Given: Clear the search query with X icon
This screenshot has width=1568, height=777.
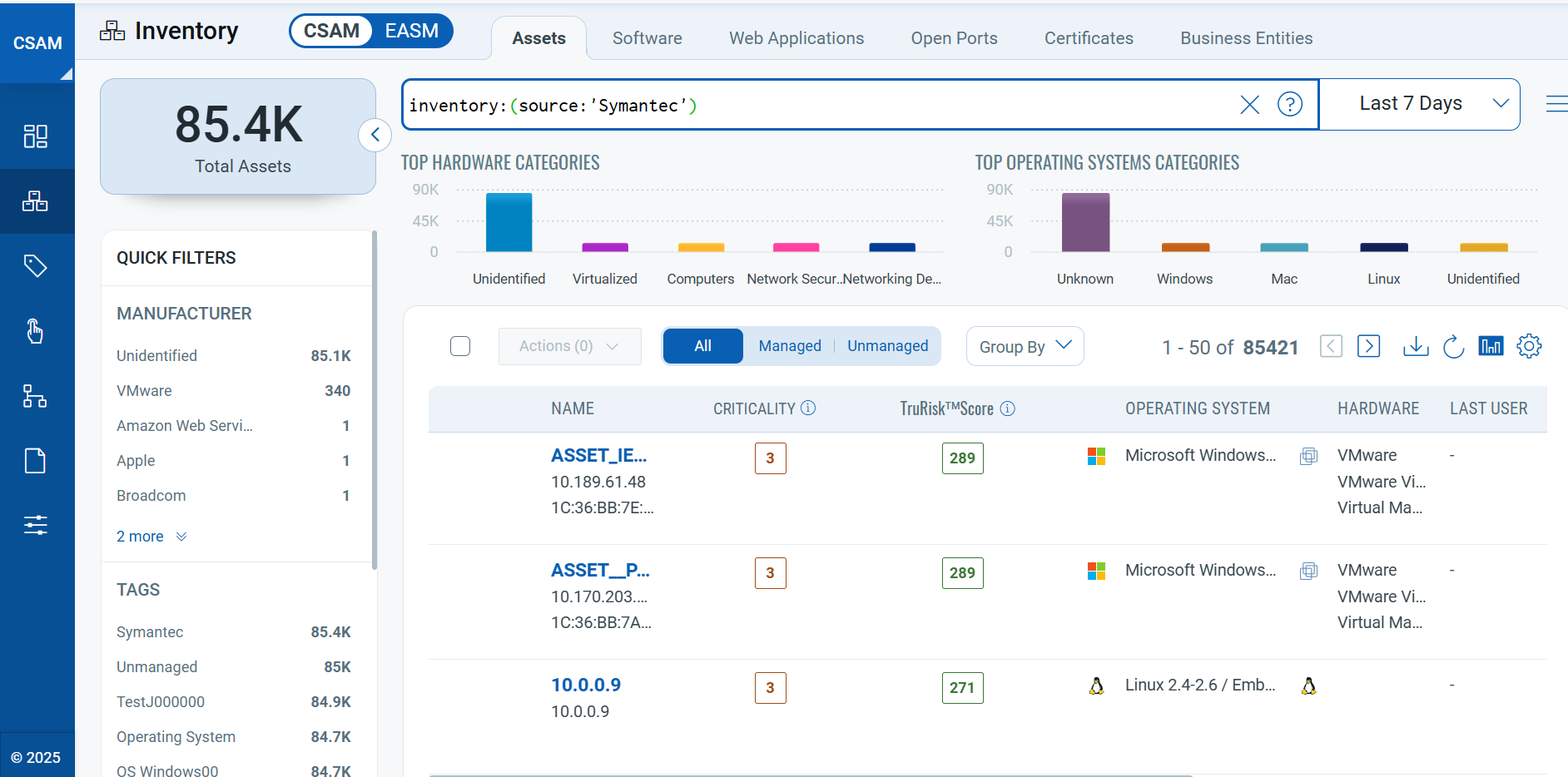Looking at the screenshot, I should (1249, 105).
